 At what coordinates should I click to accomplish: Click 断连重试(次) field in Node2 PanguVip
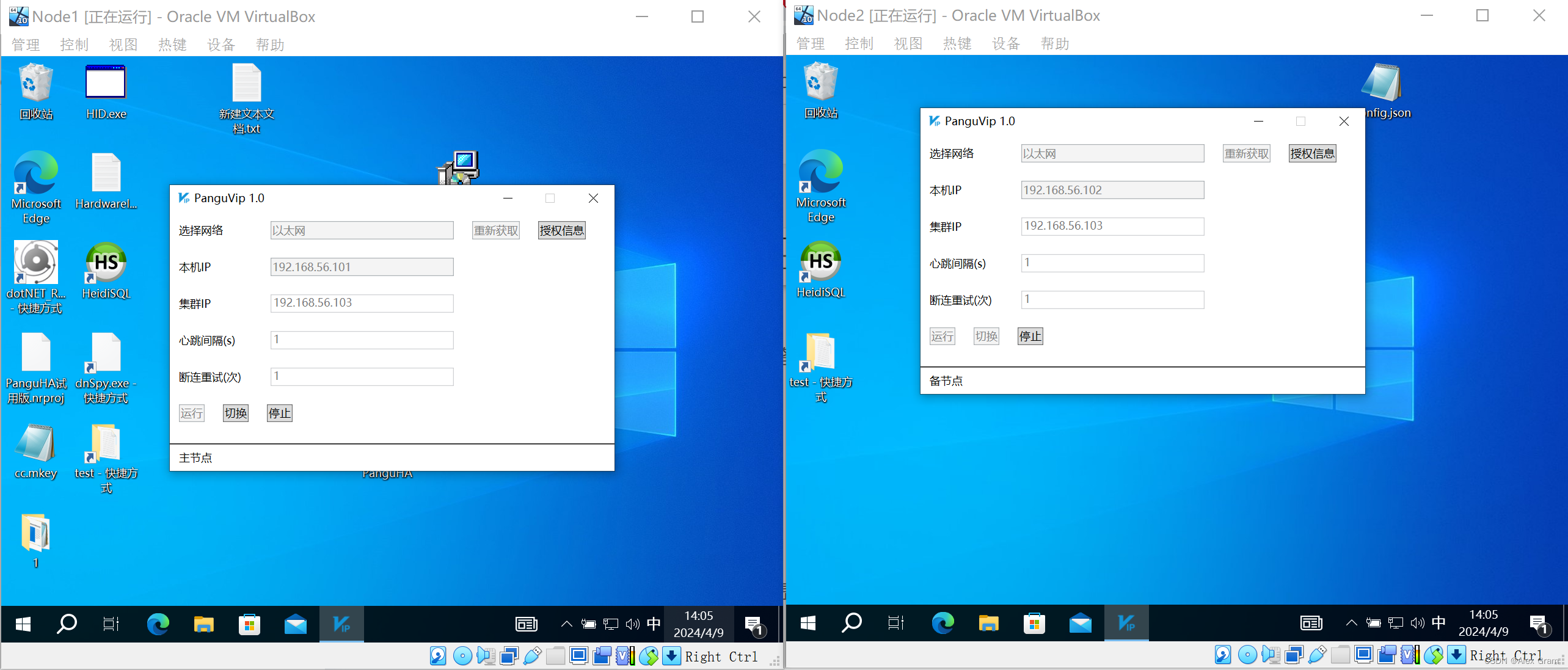[x=1112, y=299]
